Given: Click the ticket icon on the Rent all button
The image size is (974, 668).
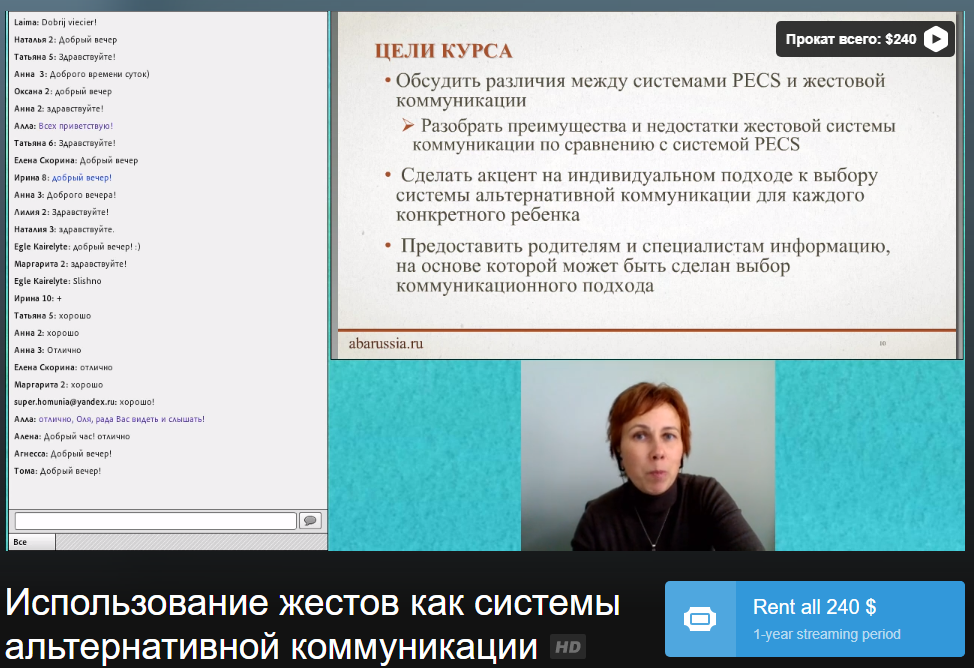Looking at the screenshot, I should (x=699, y=619).
